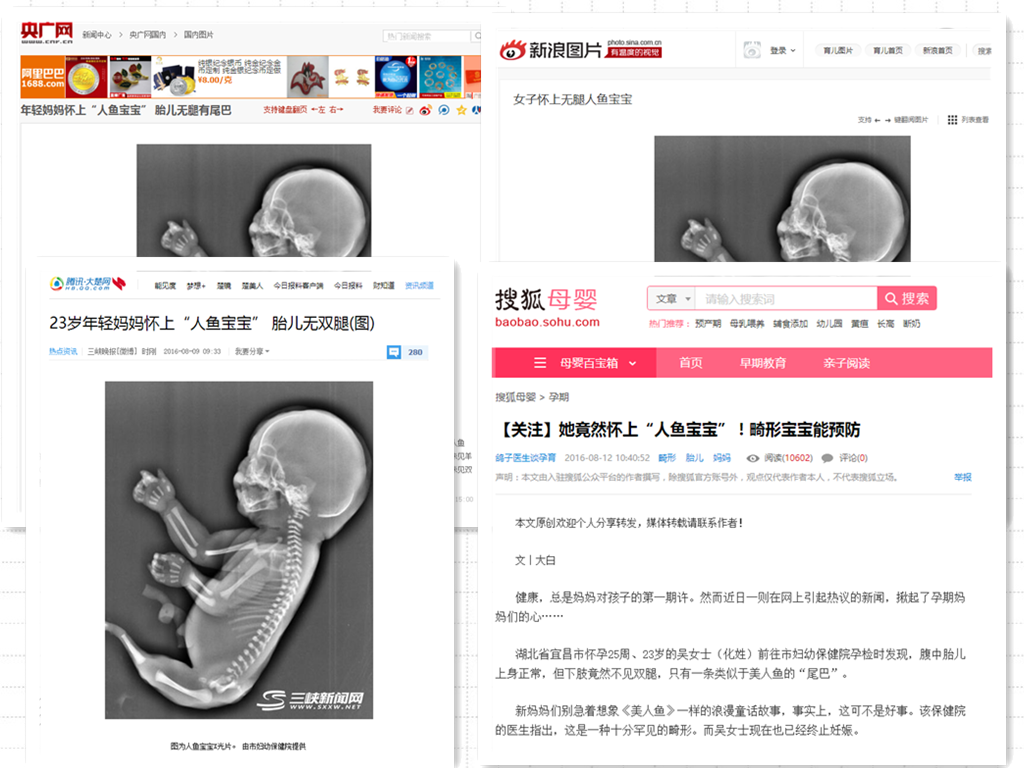Open the gold coin ad thumbnail
Screen dimensions: 1024x768
[x=86, y=78]
